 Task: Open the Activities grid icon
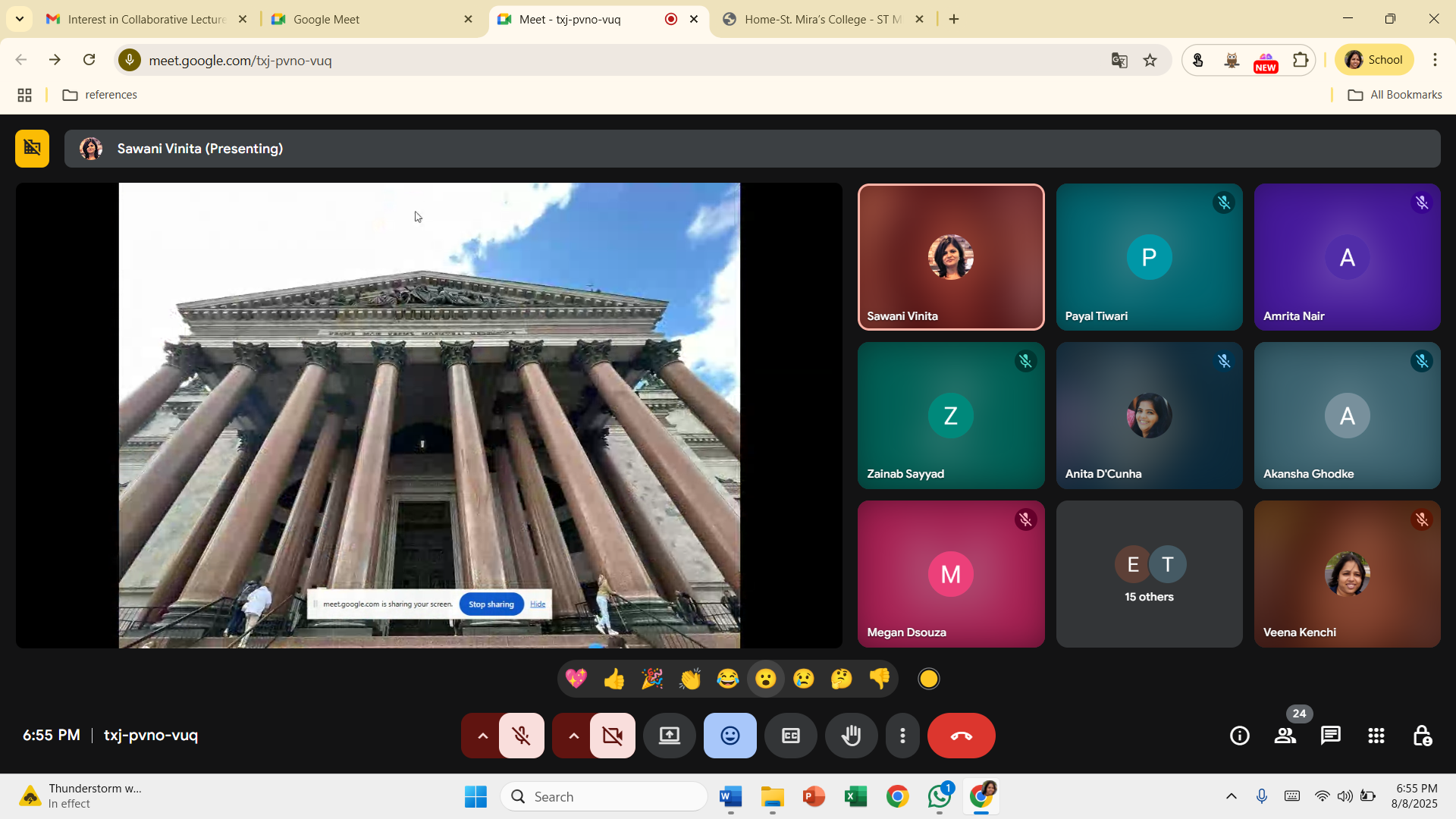pyautogui.click(x=1376, y=736)
